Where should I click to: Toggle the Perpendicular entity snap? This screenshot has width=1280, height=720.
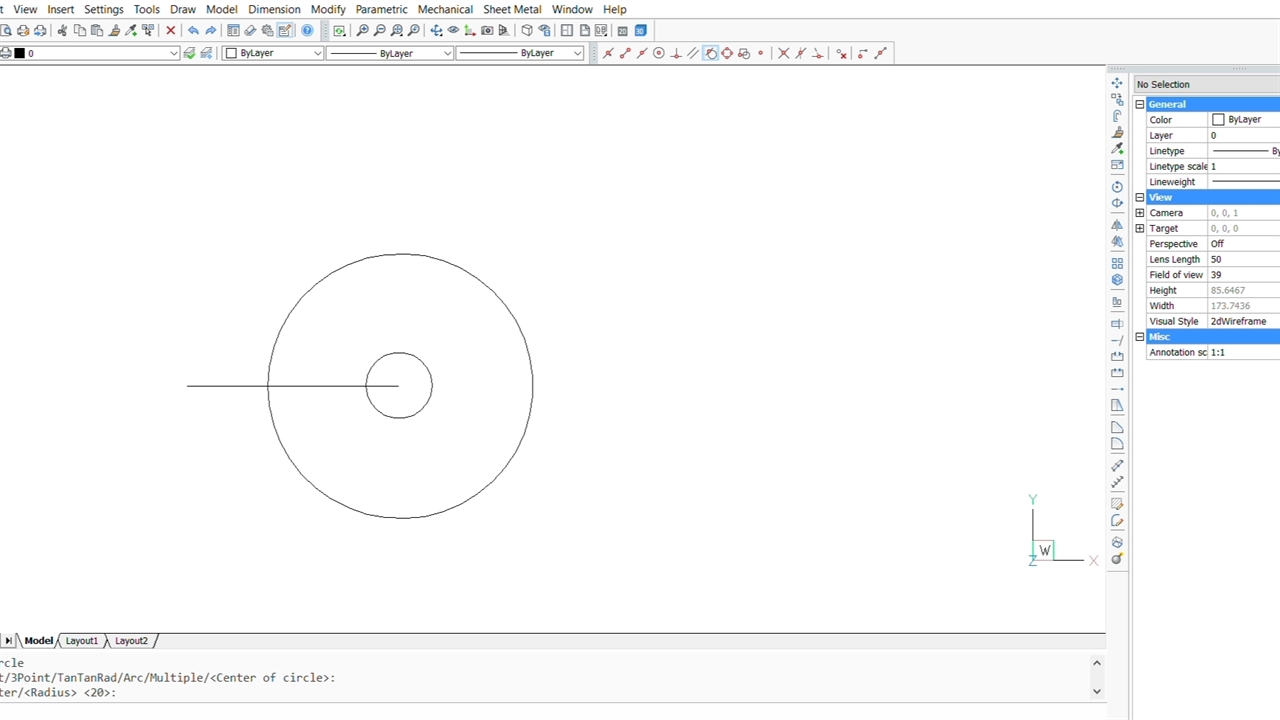676,53
